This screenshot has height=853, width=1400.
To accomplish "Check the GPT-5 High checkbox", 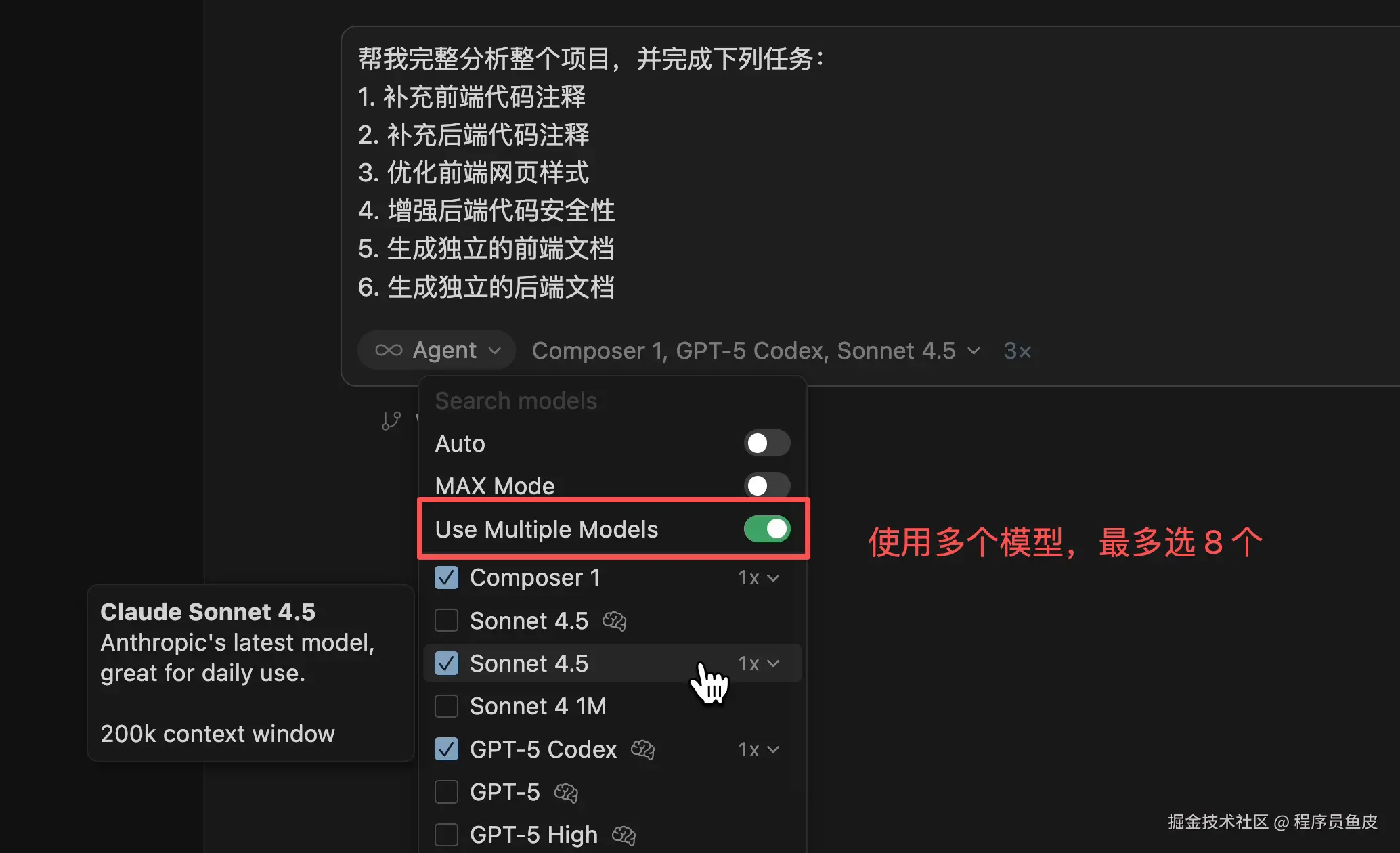I will tap(446, 835).
